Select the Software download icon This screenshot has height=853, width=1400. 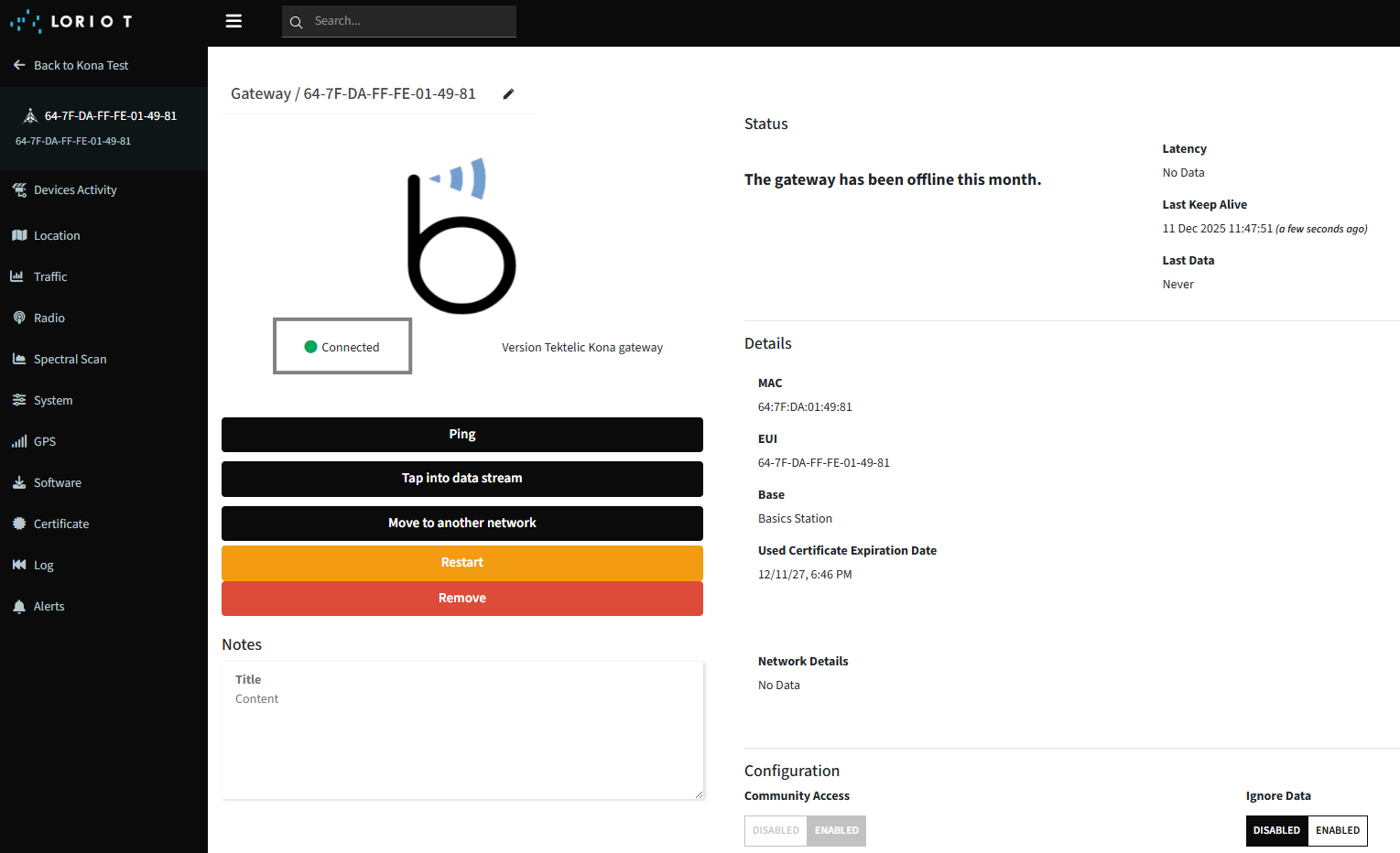[x=19, y=482]
